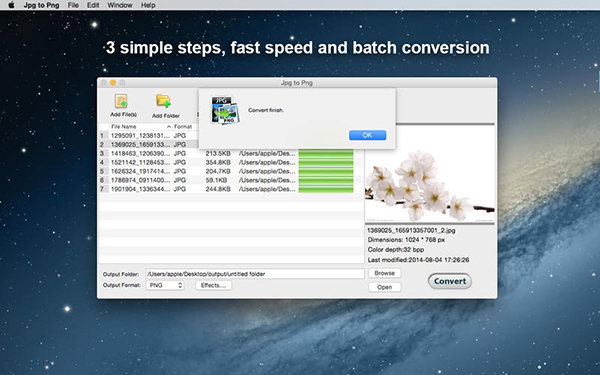The height and width of the screenshot is (375, 600).
Task: Open the File menu
Action: point(73,5)
